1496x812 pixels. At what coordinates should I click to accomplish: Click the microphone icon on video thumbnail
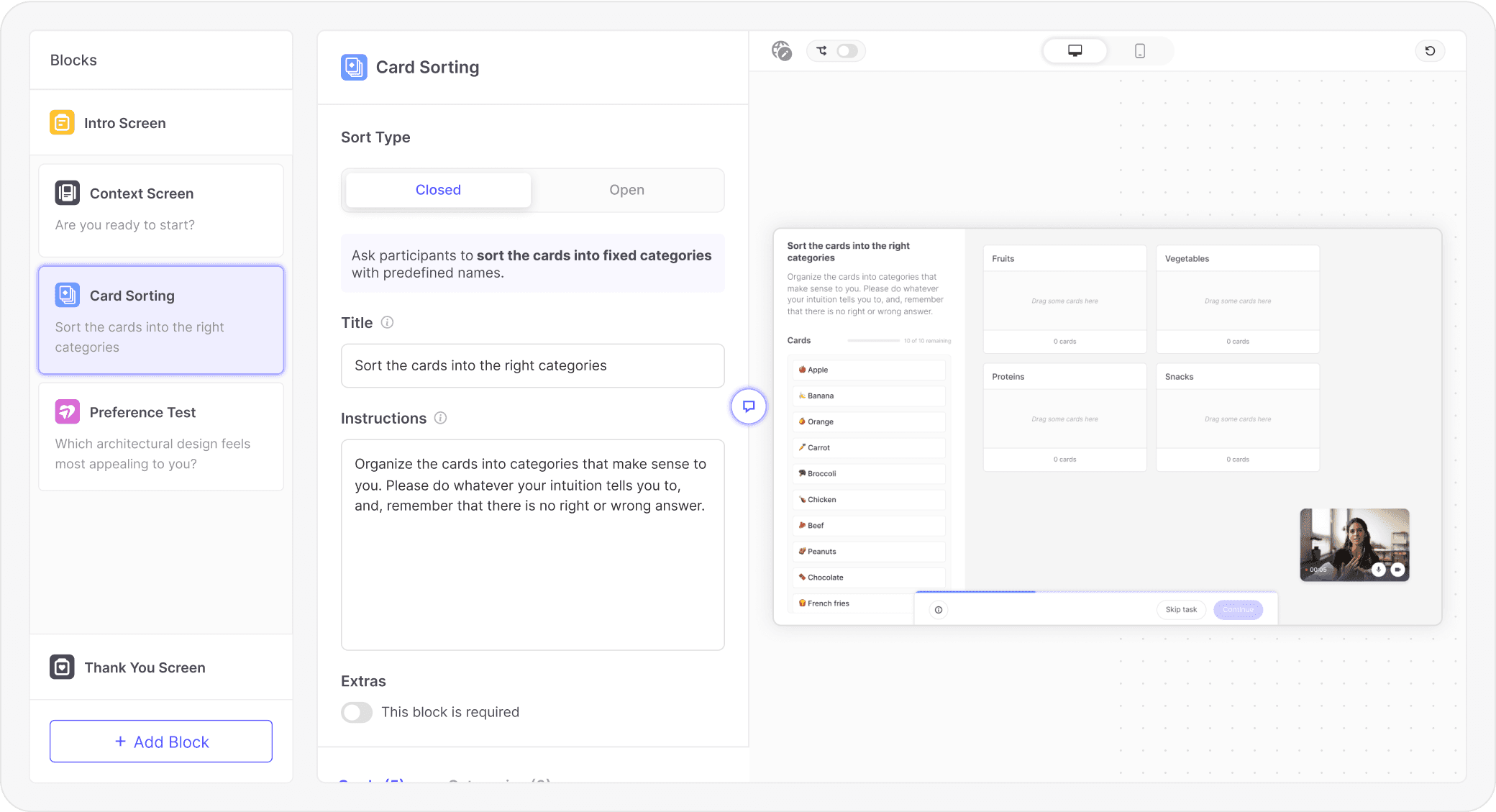tap(1378, 570)
